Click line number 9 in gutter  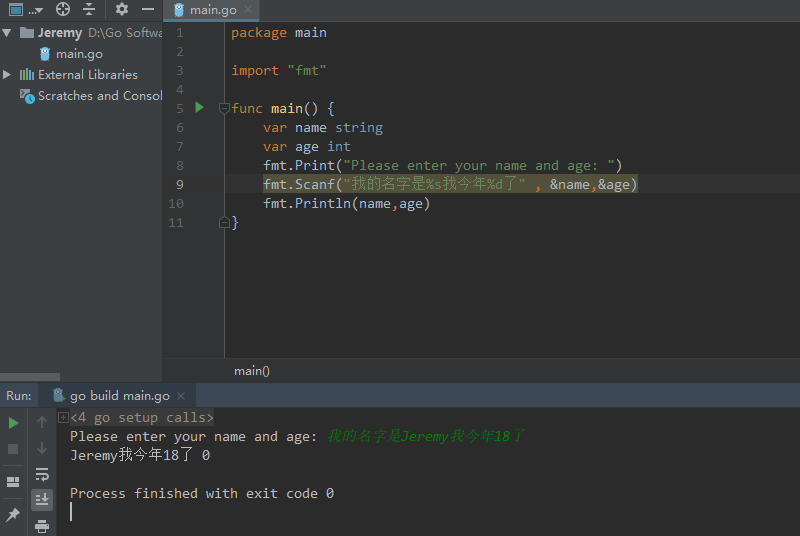click(180, 184)
